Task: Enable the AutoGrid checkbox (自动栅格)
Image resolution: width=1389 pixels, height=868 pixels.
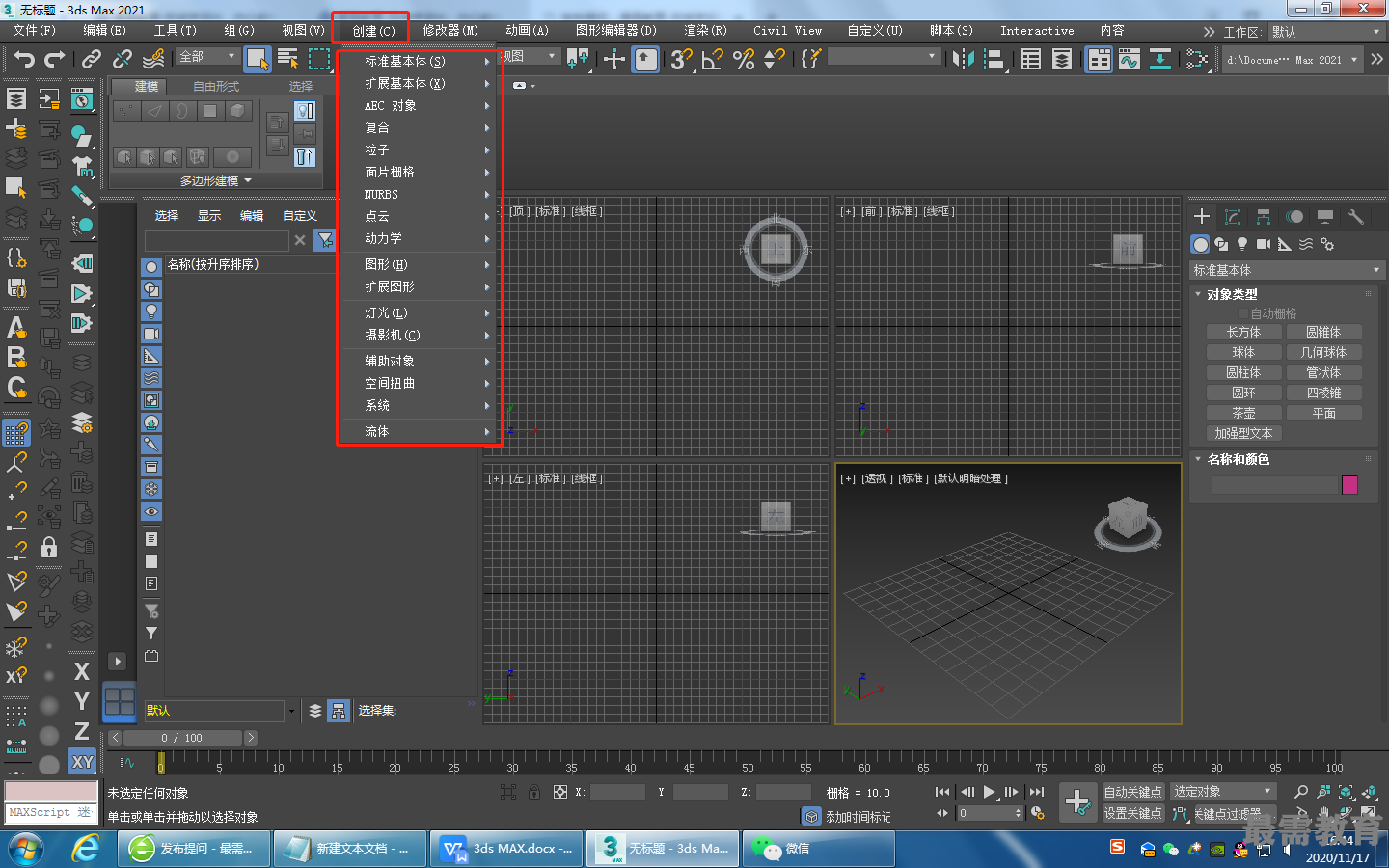Action: coord(1243,313)
